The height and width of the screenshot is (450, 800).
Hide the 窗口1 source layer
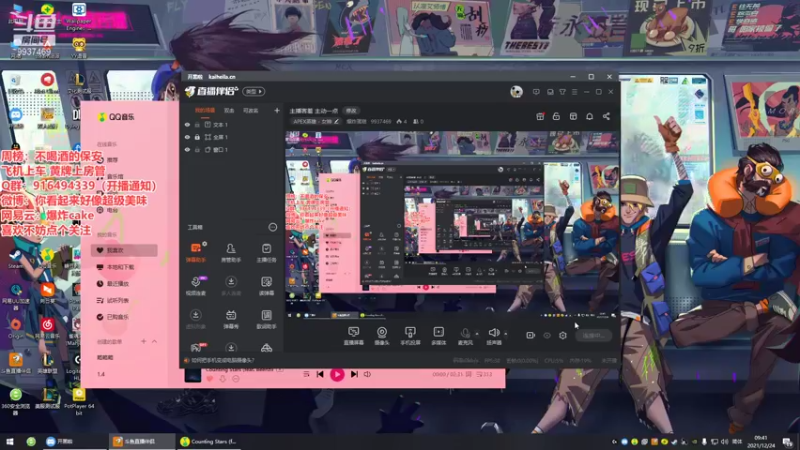point(187,149)
